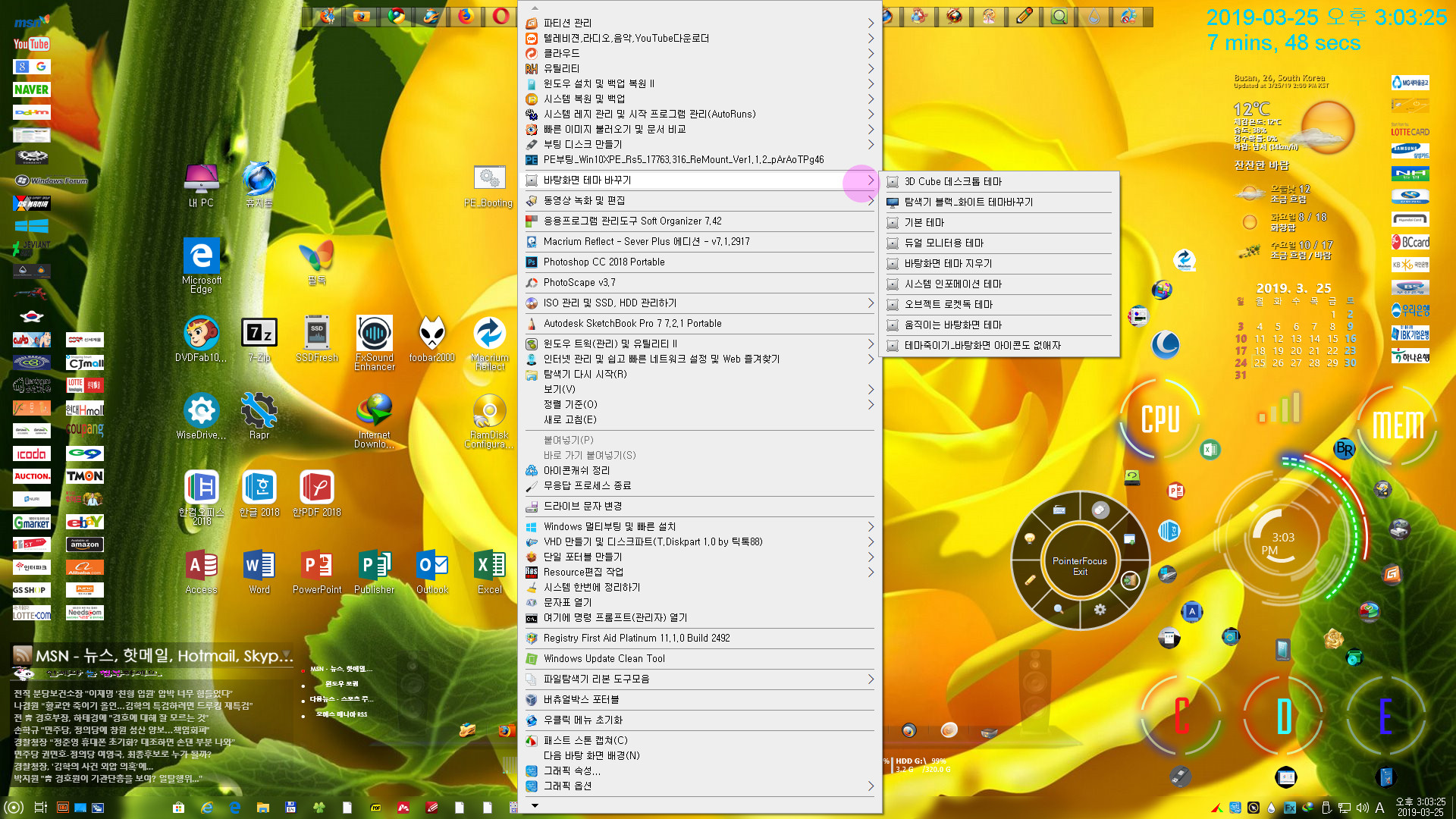Launch 한컴오피스 2018 shortcut
1456x819 pixels.
point(201,497)
